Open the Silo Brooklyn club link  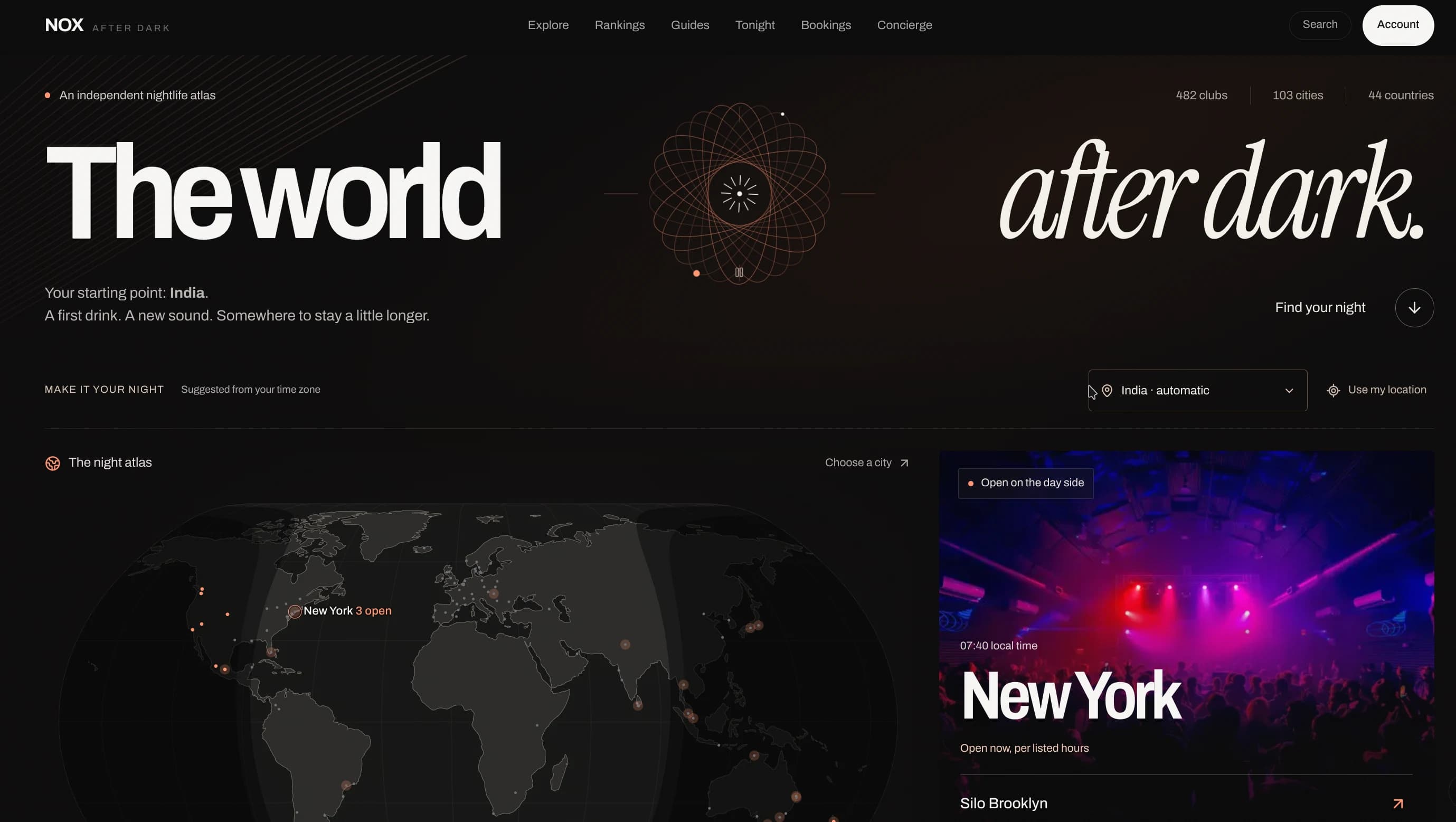pos(1186,804)
